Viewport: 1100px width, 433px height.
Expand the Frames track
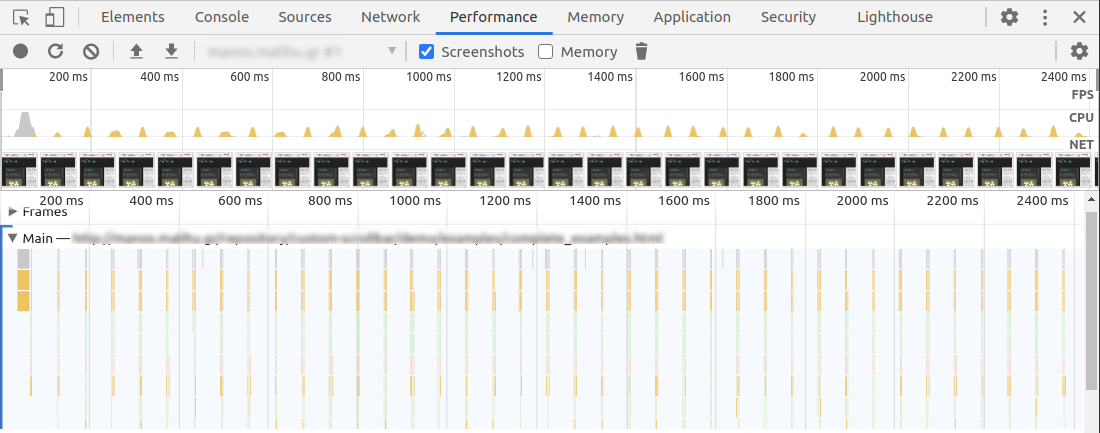pyautogui.click(x=13, y=212)
